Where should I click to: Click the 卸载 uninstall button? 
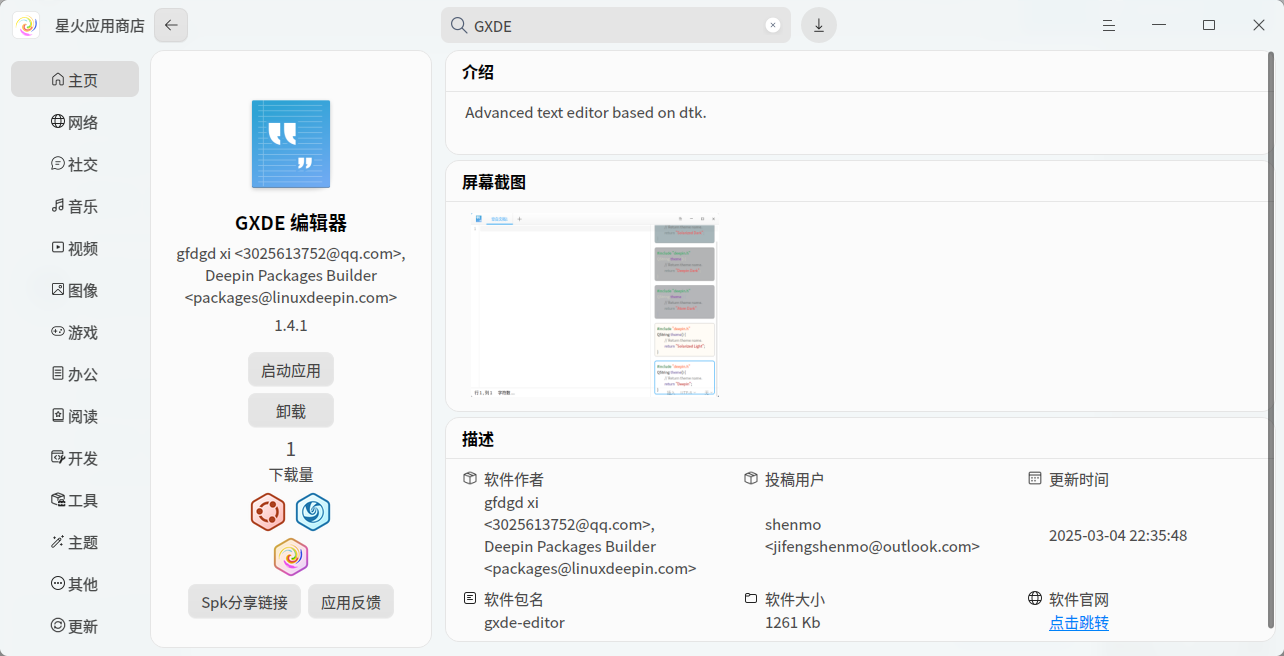pos(291,411)
